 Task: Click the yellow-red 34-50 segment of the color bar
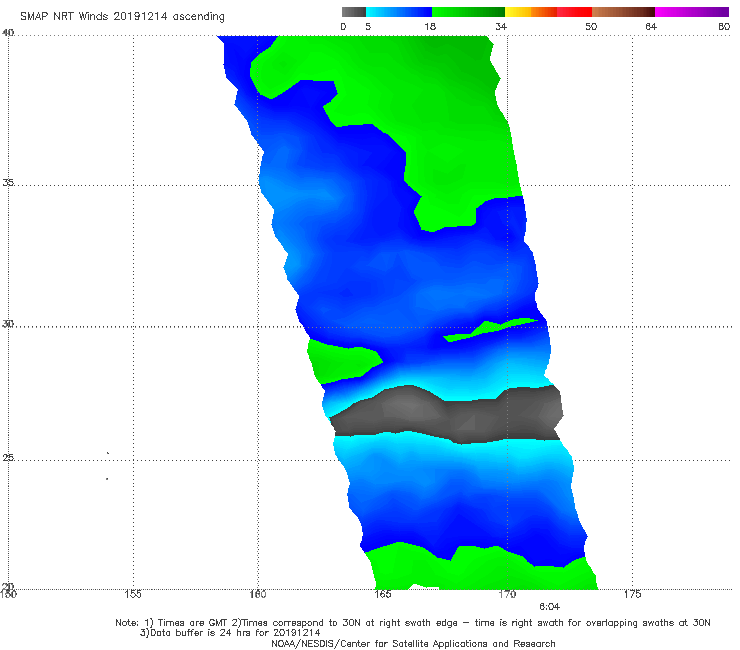coord(548,12)
